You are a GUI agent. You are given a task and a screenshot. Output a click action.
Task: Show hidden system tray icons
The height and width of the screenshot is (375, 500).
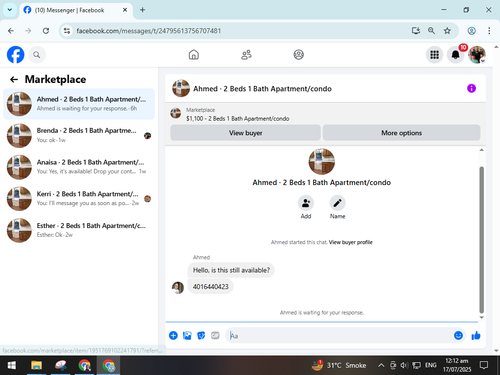pyautogui.click(x=381, y=365)
